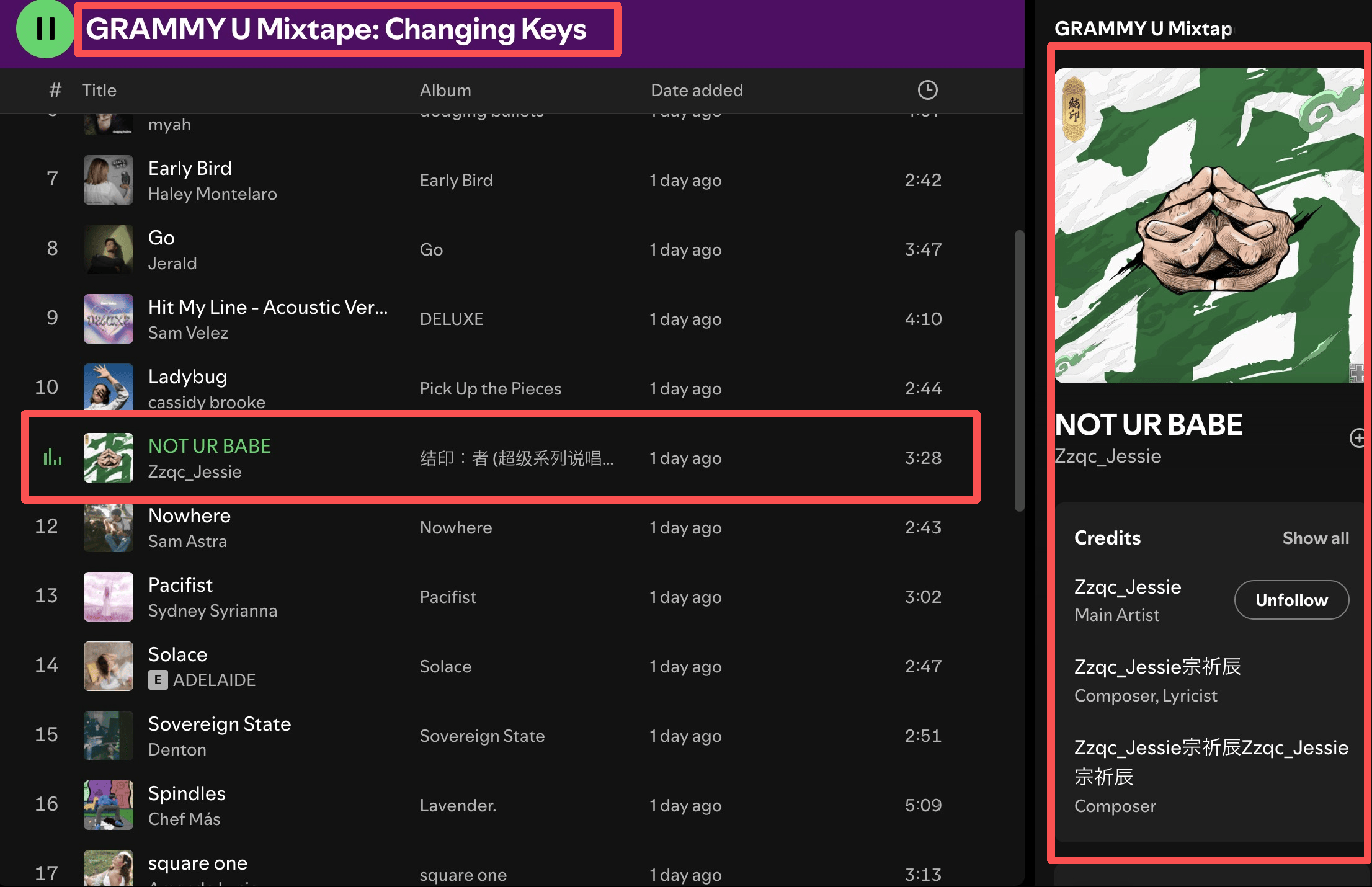
Task: Open the large NOT UR BABE cover art
Action: point(1208,226)
